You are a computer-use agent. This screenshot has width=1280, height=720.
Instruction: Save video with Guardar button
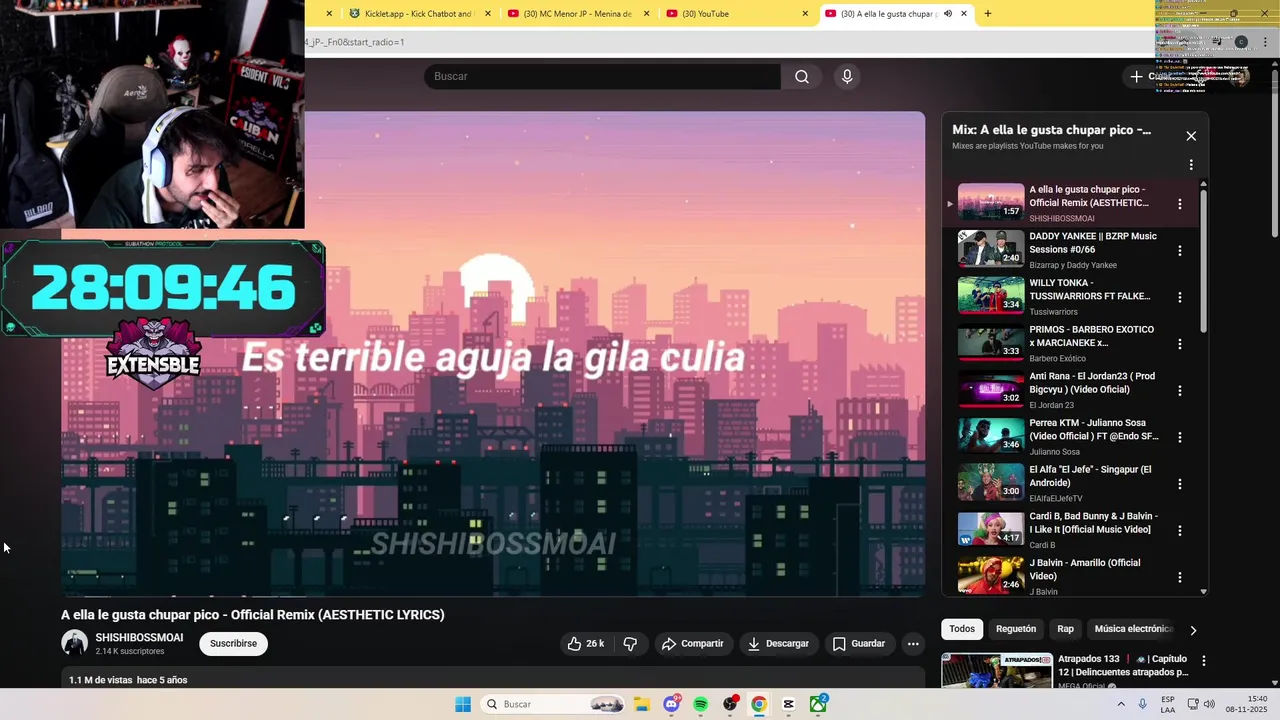pyautogui.click(x=859, y=644)
